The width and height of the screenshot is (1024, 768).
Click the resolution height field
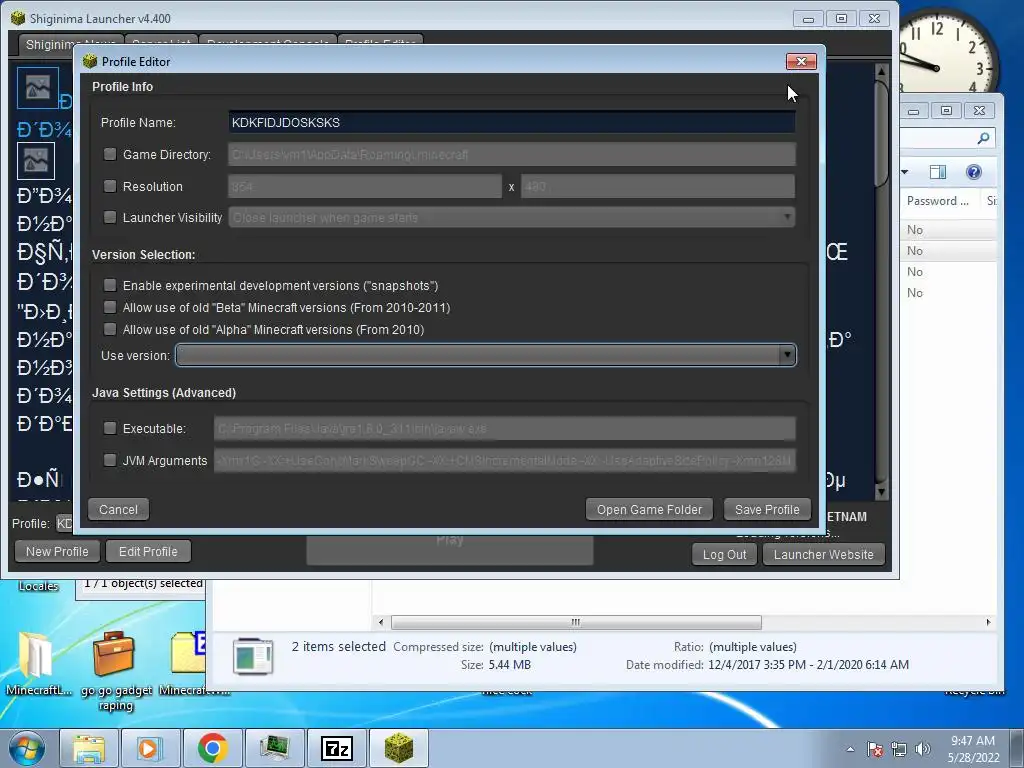click(x=658, y=186)
